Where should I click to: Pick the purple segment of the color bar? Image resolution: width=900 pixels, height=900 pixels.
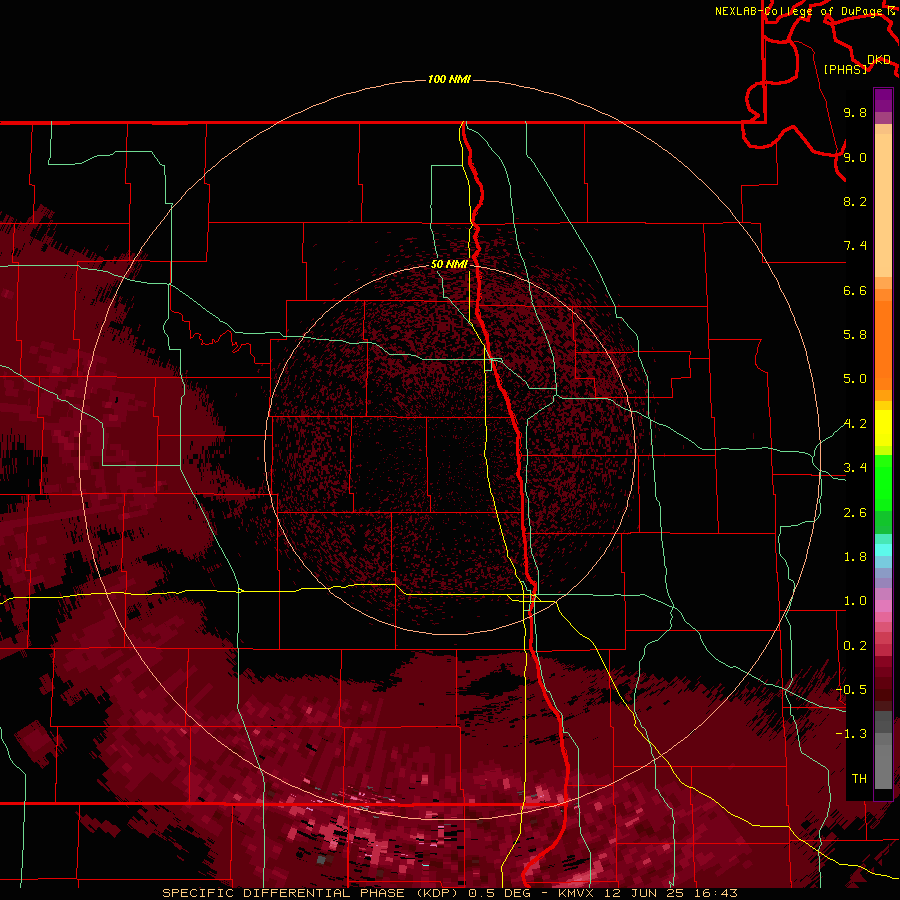click(883, 100)
